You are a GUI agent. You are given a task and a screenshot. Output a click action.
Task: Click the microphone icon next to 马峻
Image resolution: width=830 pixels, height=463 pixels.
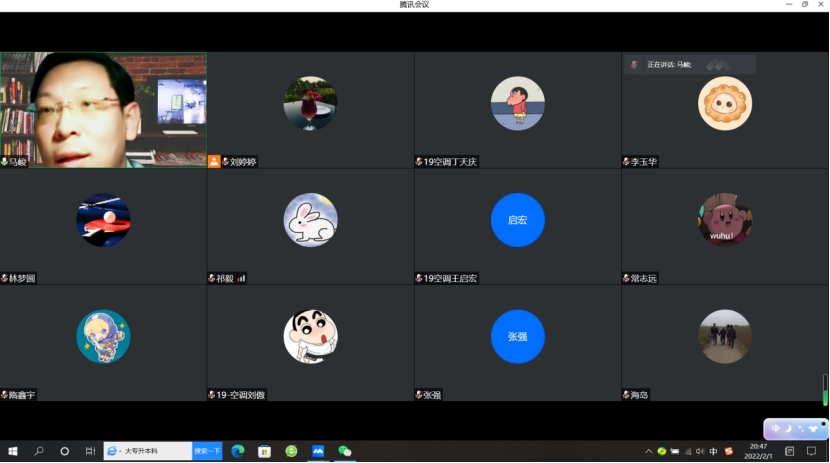pyautogui.click(x=5, y=162)
